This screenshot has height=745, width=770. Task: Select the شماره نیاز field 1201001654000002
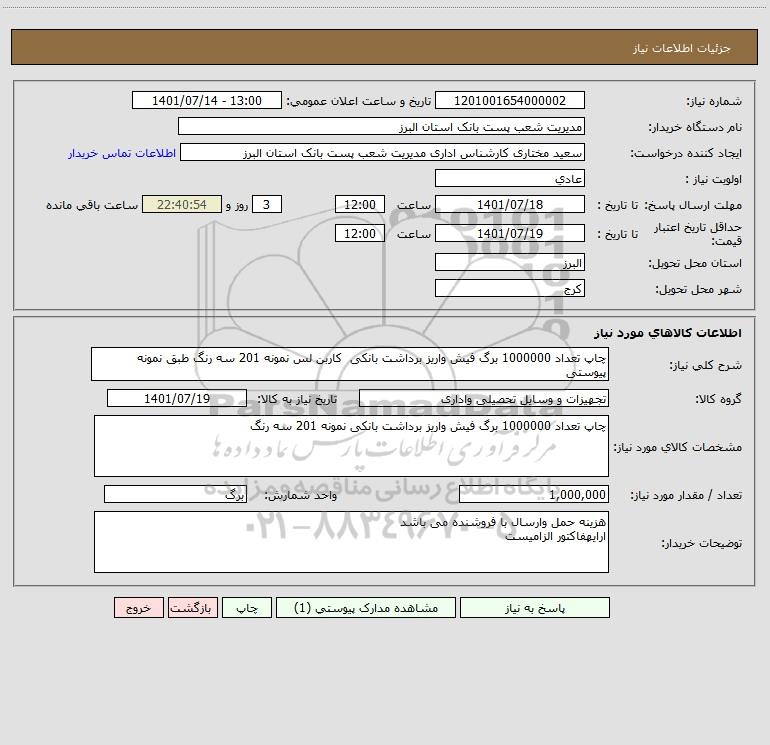510,100
